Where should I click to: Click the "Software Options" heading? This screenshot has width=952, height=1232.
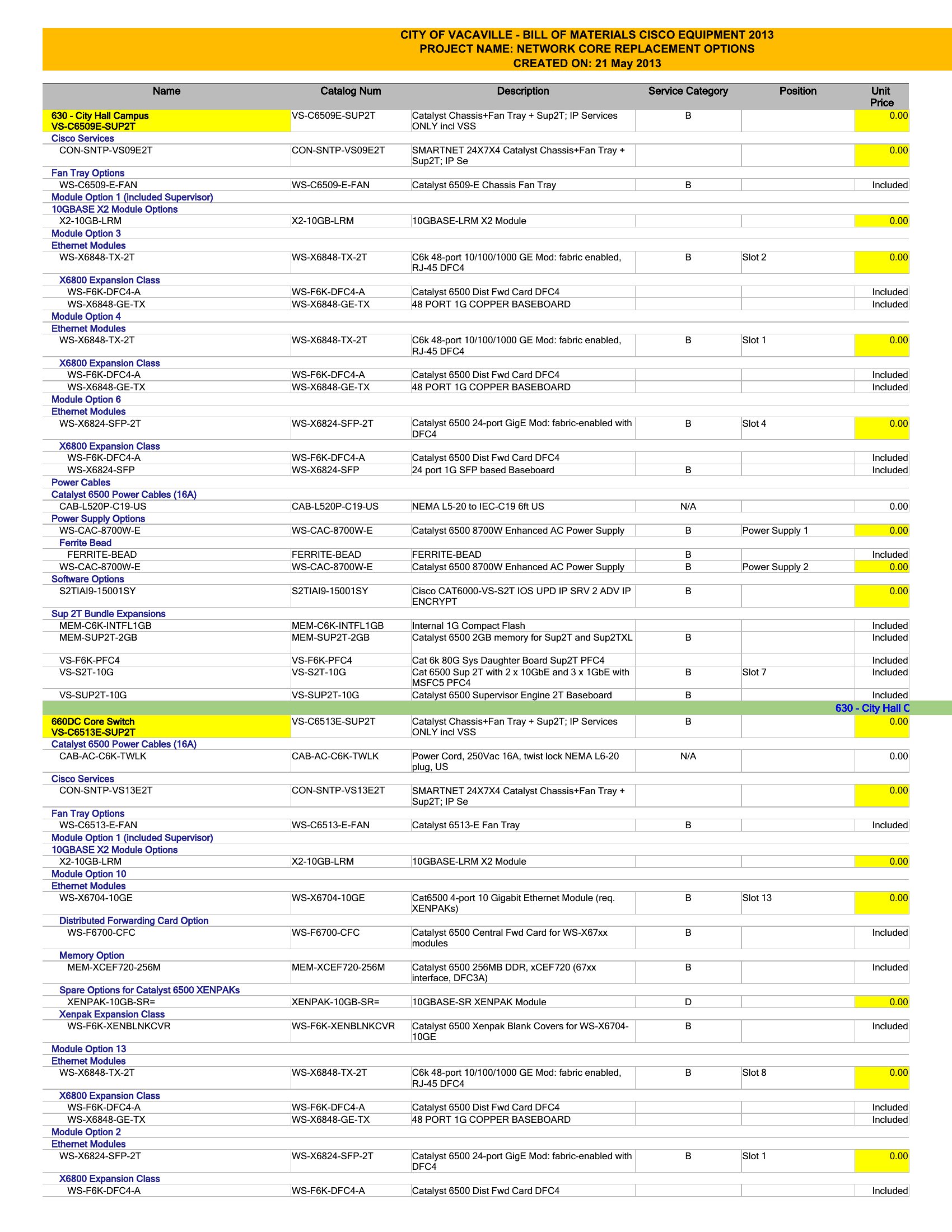[x=87, y=579]
